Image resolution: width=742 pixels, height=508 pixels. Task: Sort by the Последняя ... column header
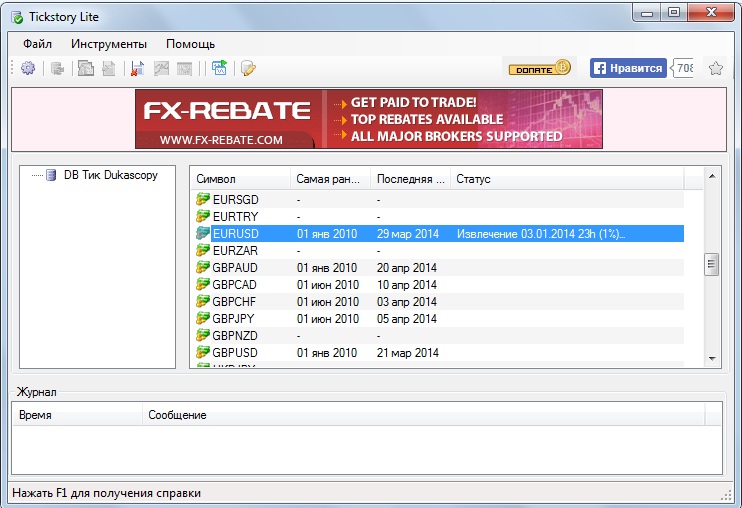coord(410,179)
